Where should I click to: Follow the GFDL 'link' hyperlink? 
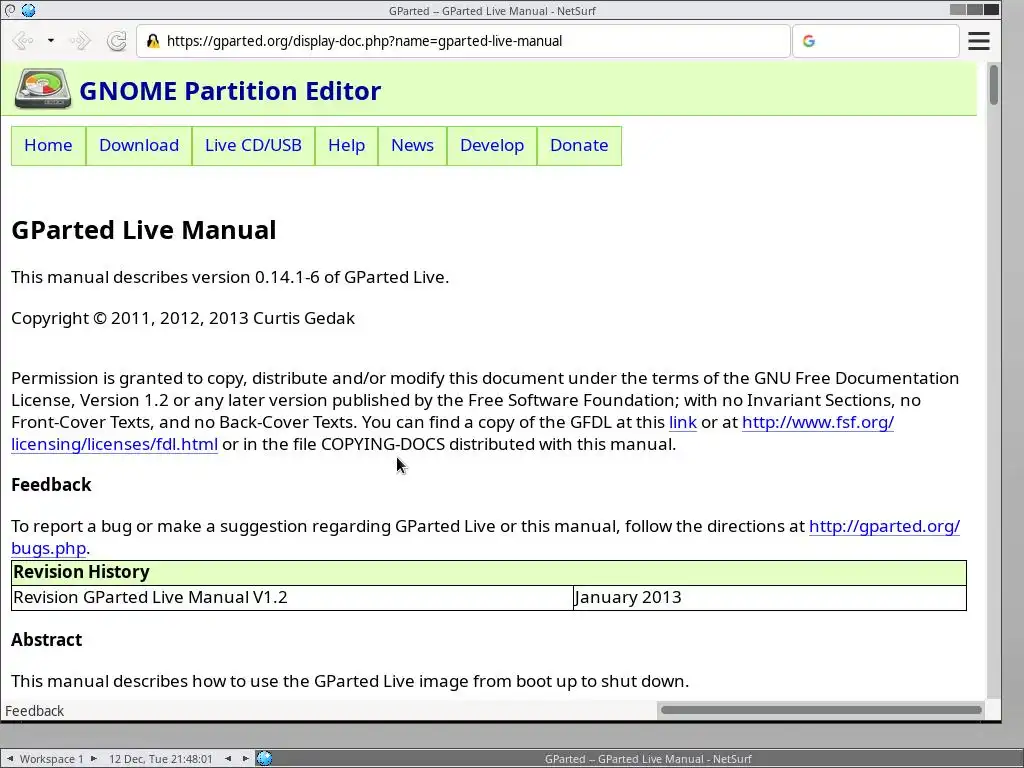point(682,423)
